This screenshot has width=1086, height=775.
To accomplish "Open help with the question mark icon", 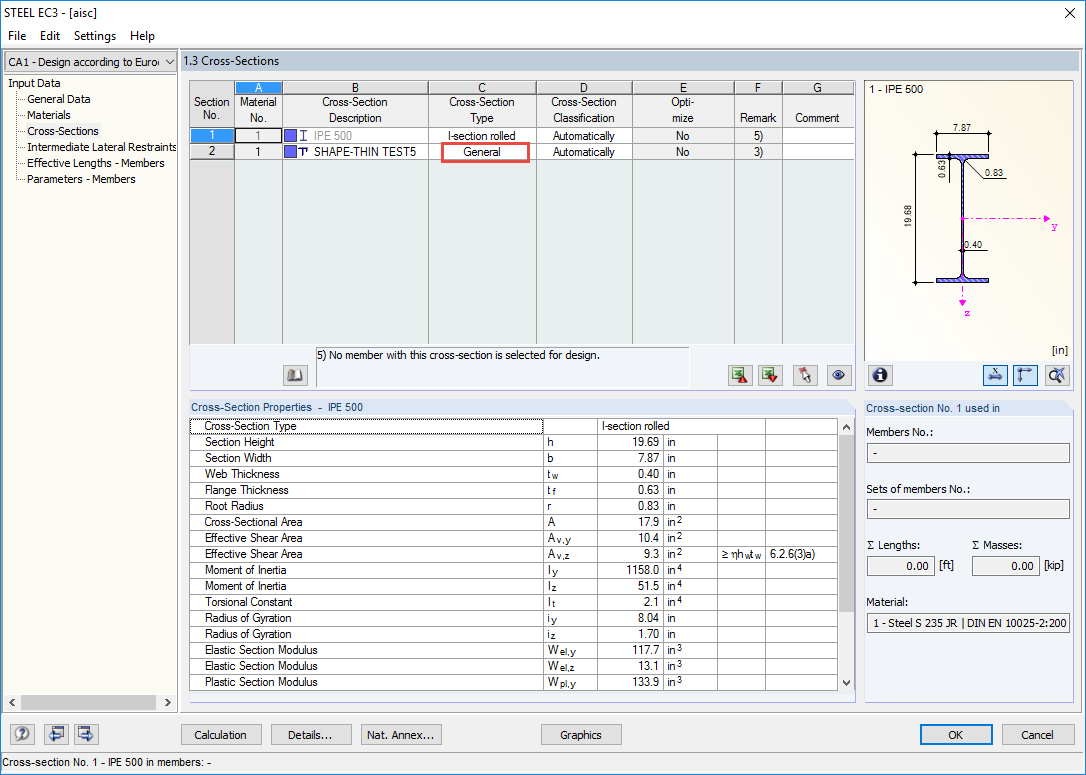I will 22,734.
